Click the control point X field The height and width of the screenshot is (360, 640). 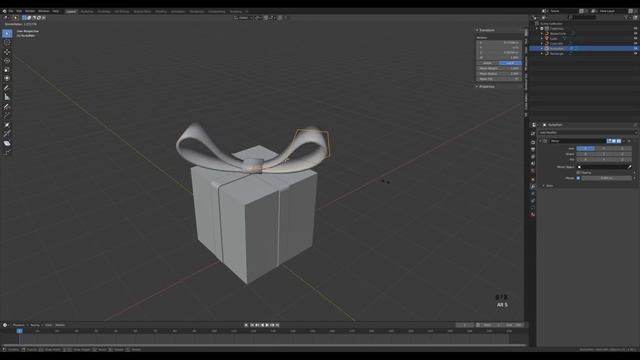[x=499, y=42]
